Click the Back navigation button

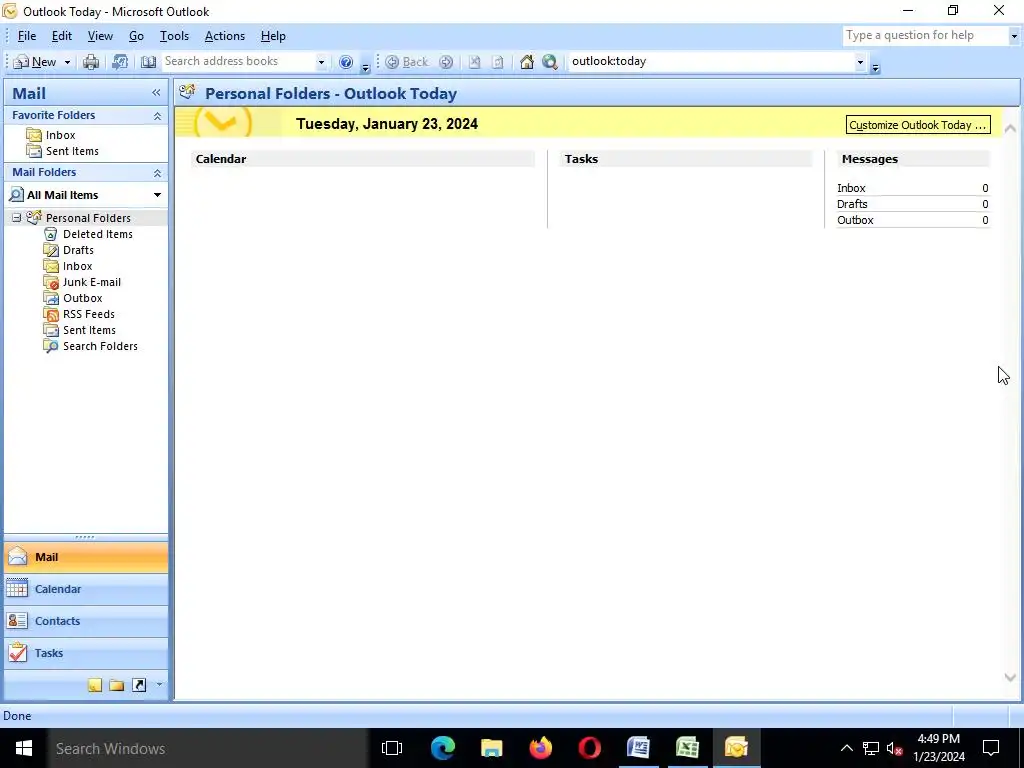[x=407, y=62]
